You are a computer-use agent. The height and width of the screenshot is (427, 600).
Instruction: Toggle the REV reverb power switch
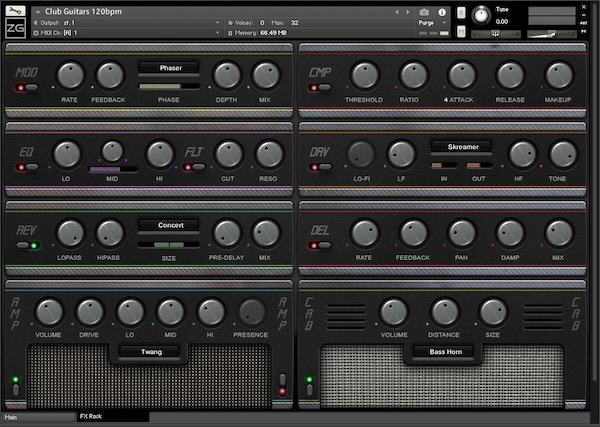coord(26,246)
